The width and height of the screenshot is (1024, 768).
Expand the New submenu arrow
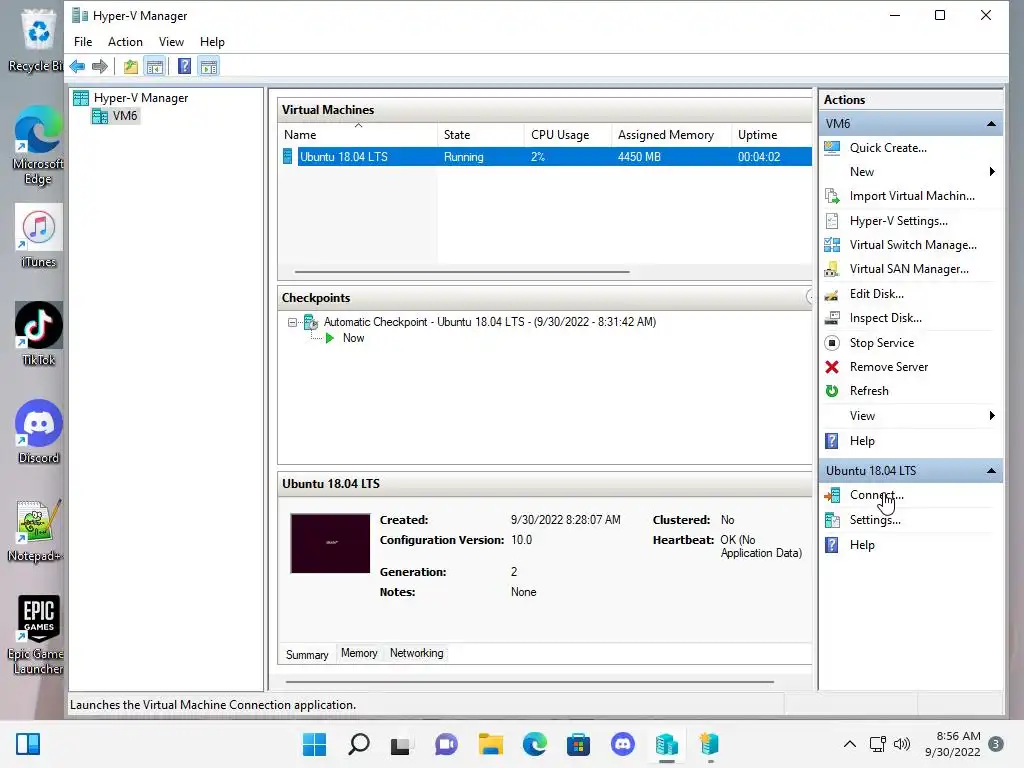tap(992, 172)
